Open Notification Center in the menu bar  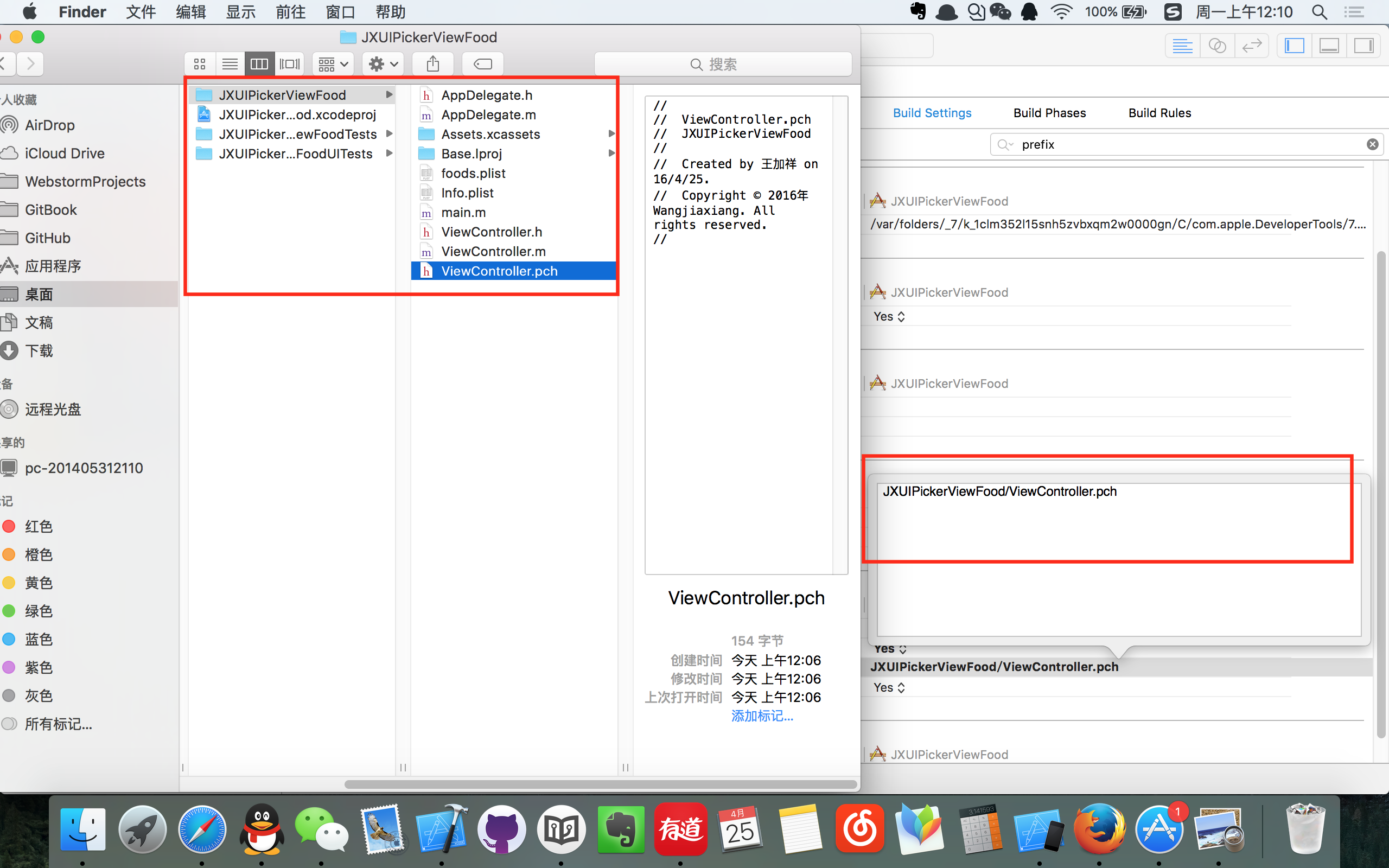click(x=1354, y=12)
